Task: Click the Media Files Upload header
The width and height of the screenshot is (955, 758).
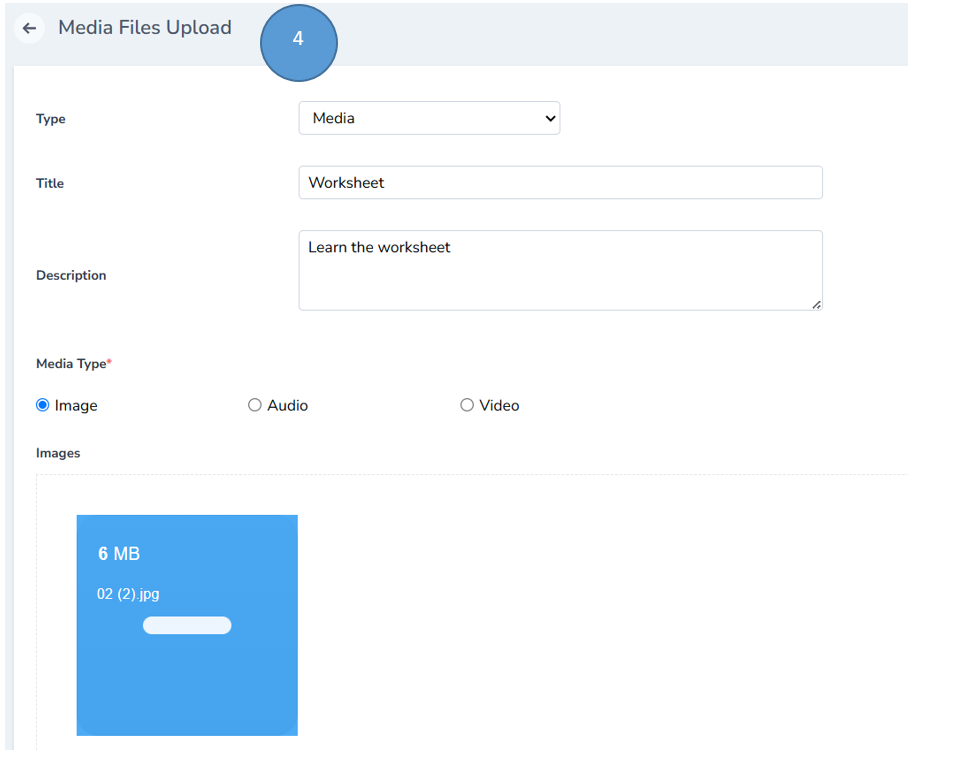Action: pos(144,28)
